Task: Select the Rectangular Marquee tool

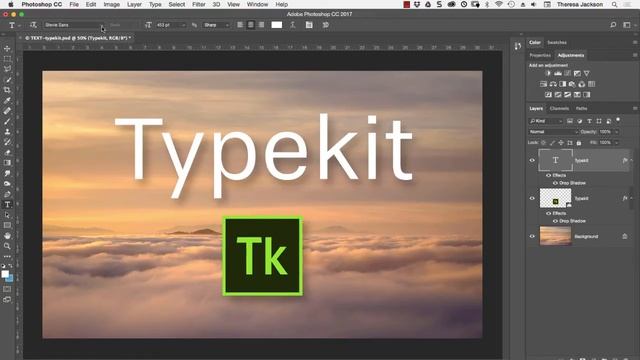Action: click(7, 59)
